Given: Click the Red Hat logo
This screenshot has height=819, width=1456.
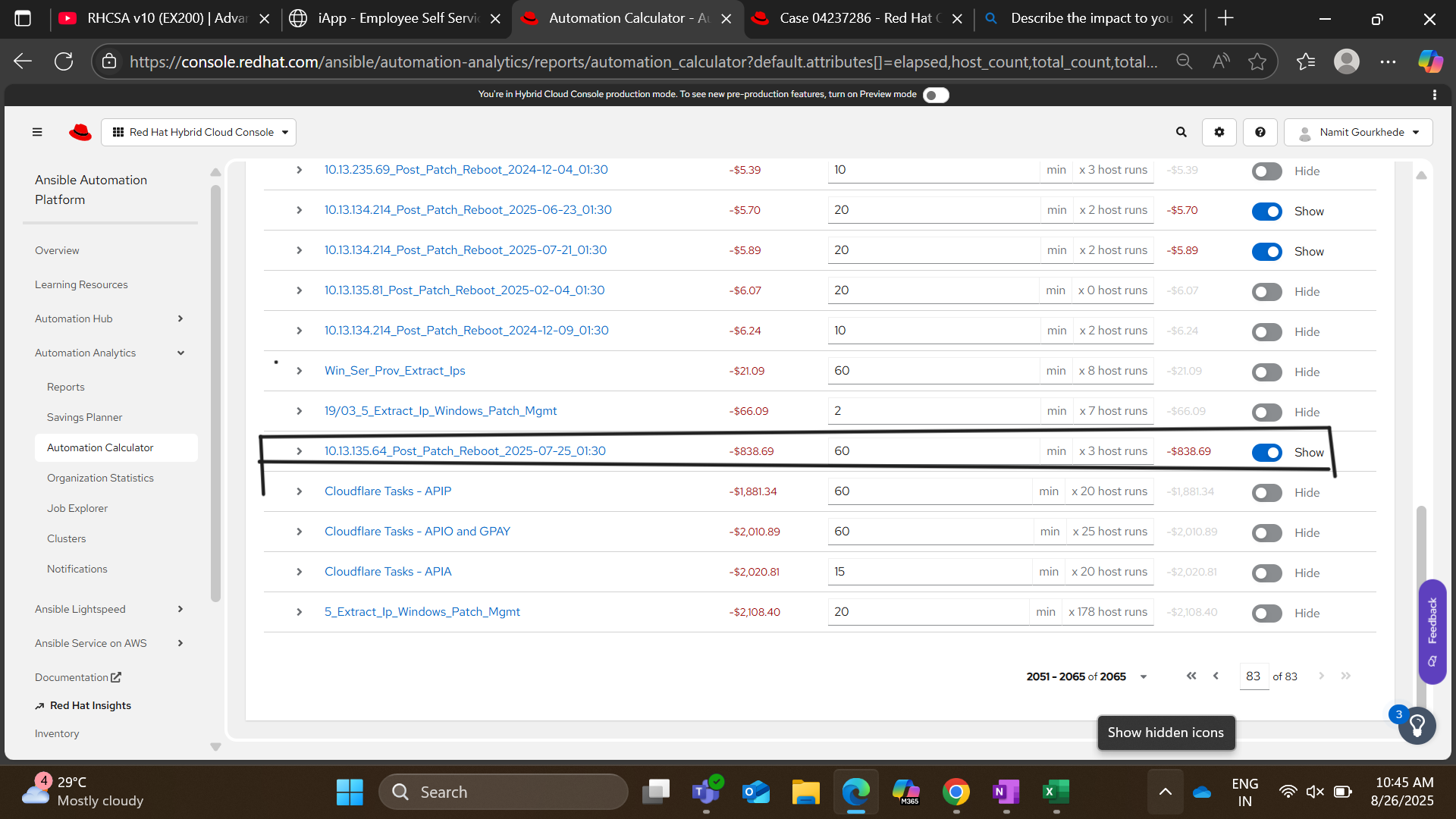Looking at the screenshot, I should 80,132.
